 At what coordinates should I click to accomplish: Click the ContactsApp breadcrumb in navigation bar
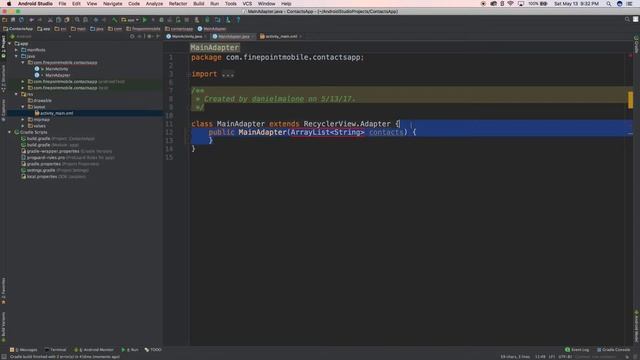[18, 29]
